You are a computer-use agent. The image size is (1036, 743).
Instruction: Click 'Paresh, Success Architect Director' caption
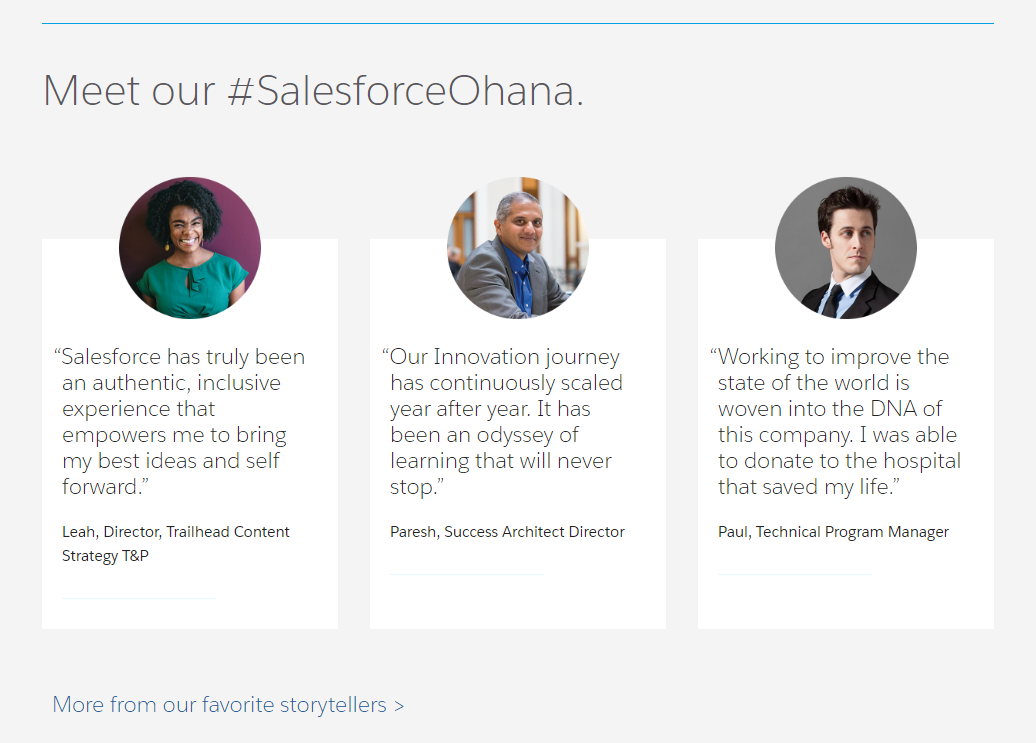[x=507, y=532]
